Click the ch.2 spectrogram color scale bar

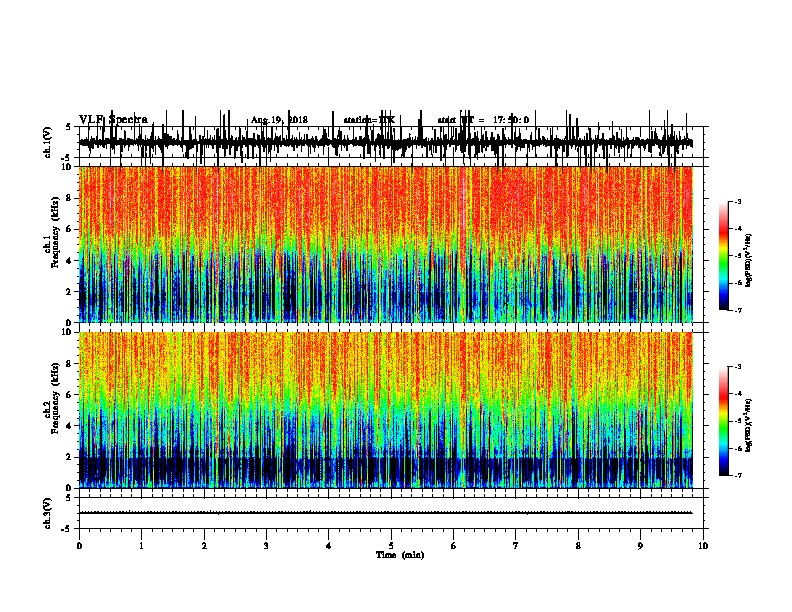(724, 421)
